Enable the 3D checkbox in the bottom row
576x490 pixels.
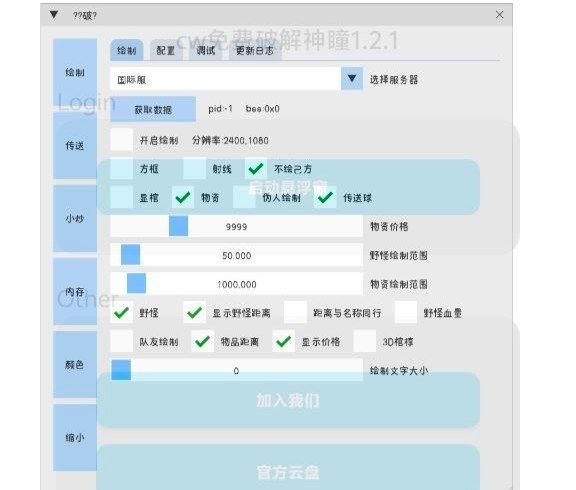coord(365,341)
